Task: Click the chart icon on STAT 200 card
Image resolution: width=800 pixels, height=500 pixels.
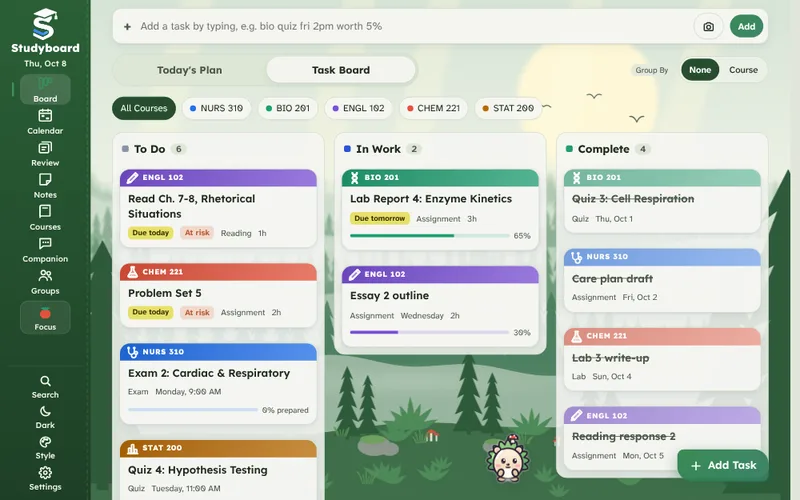Action: [132, 448]
